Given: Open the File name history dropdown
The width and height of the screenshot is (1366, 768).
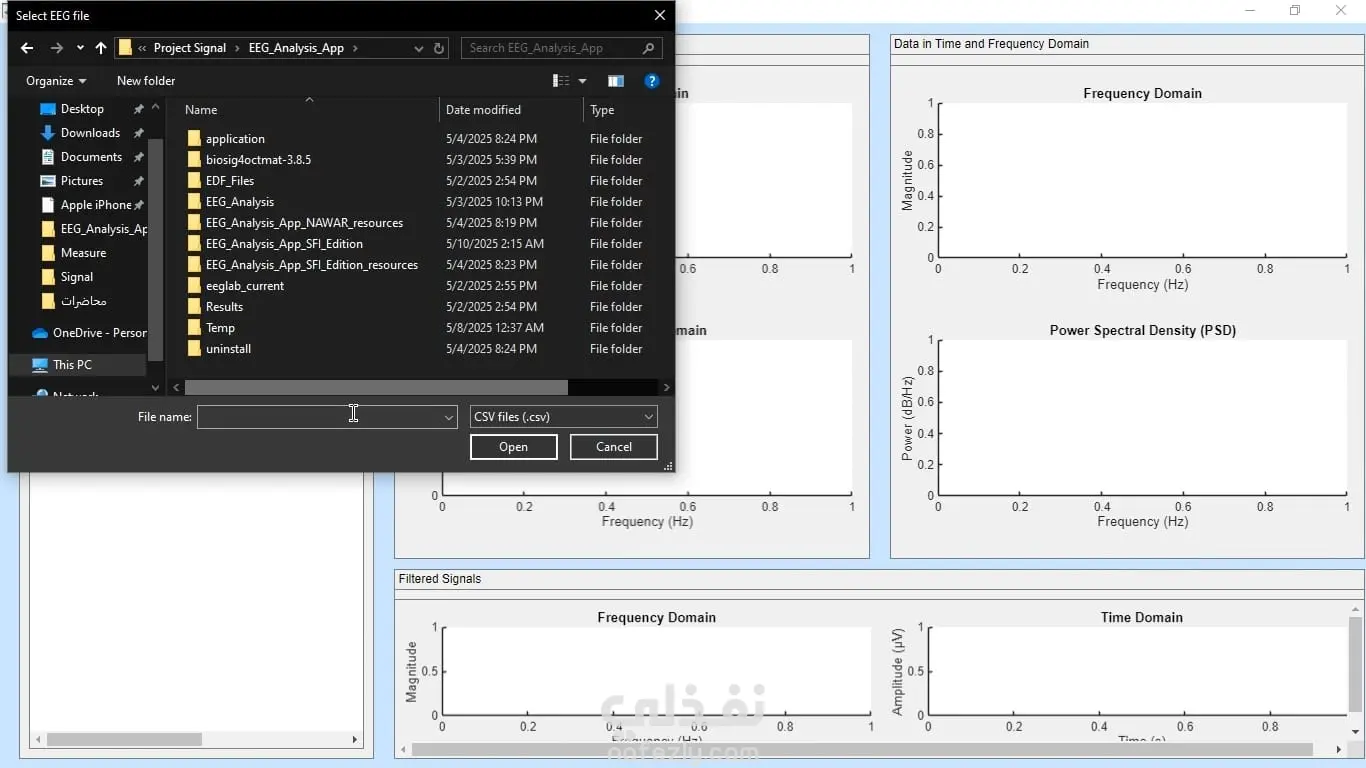Looking at the screenshot, I should click(x=449, y=418).
